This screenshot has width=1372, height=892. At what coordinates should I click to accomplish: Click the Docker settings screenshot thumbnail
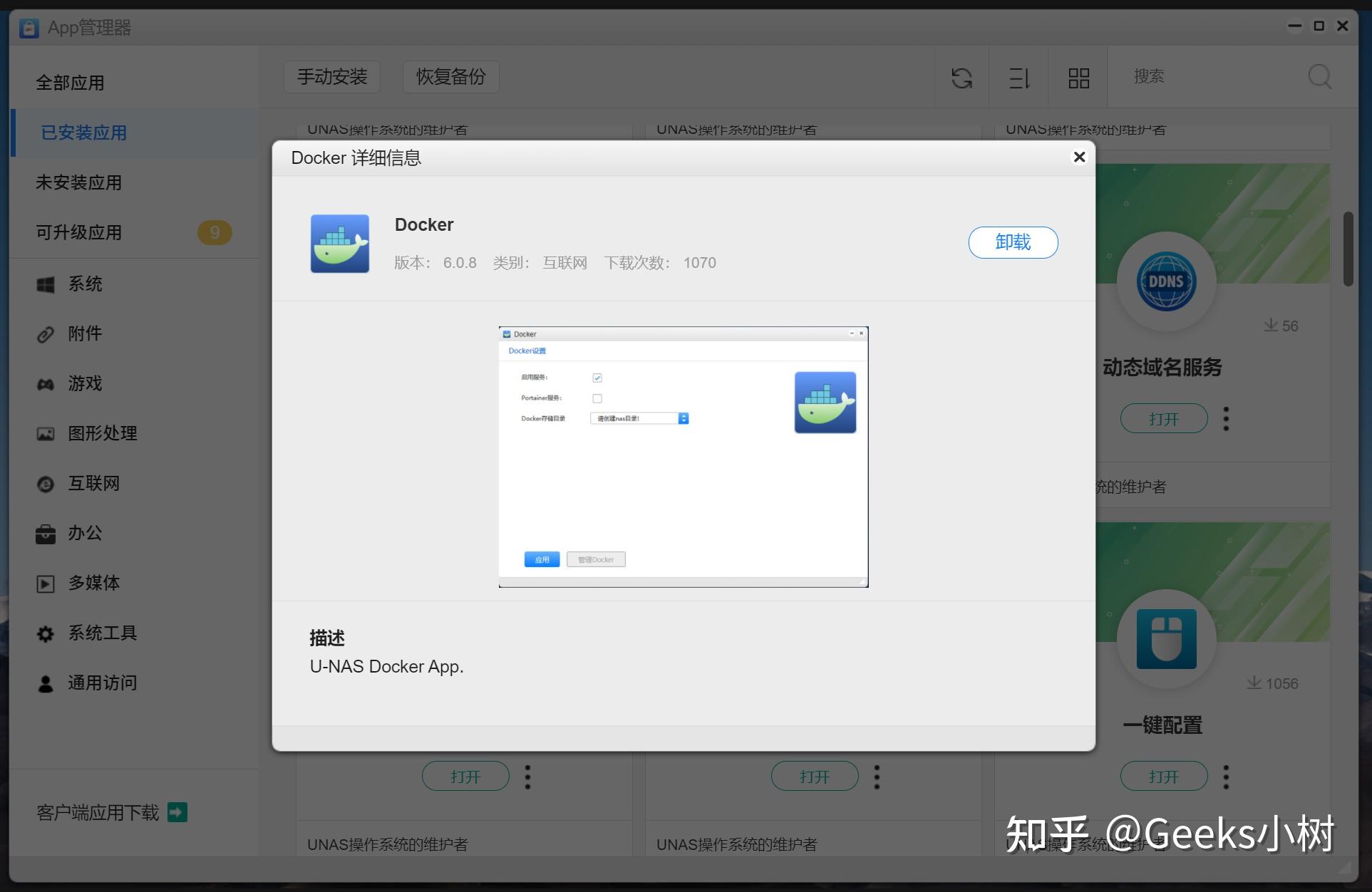tap(683, 457)
